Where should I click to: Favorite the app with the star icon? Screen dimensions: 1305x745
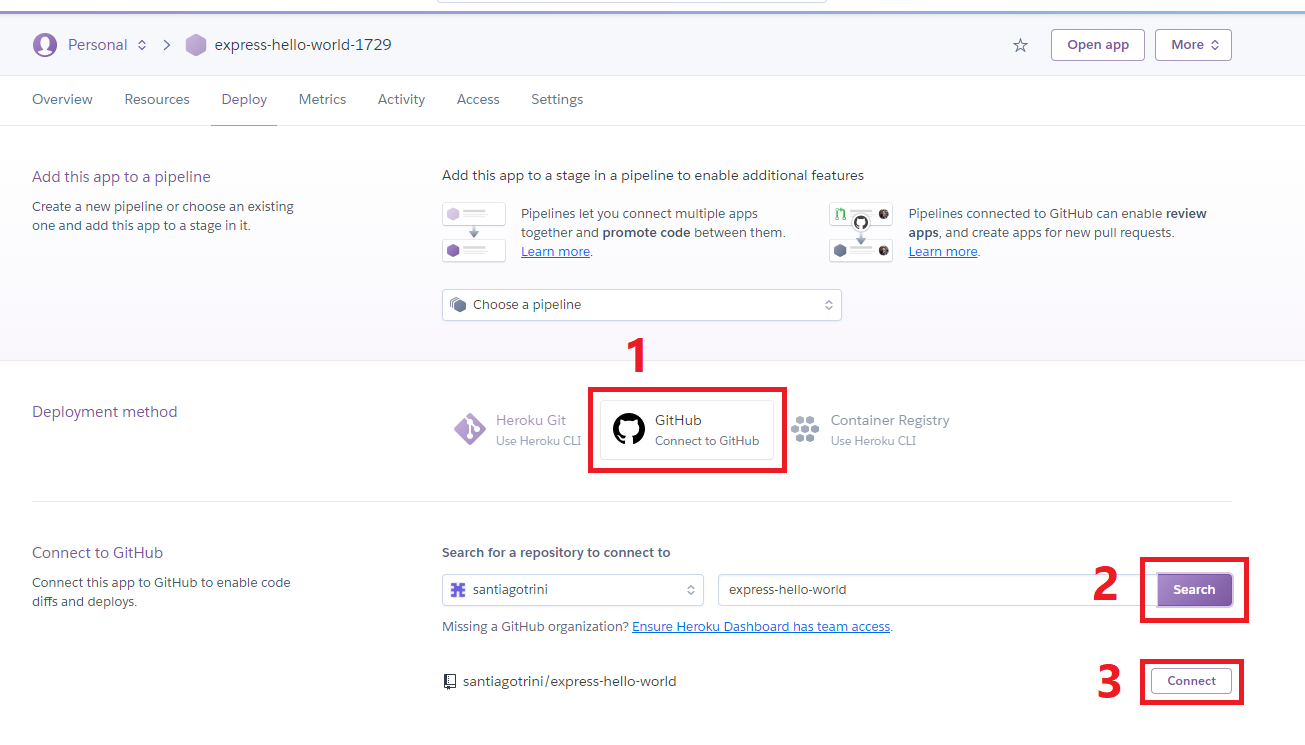click(x=1020, y=45)
